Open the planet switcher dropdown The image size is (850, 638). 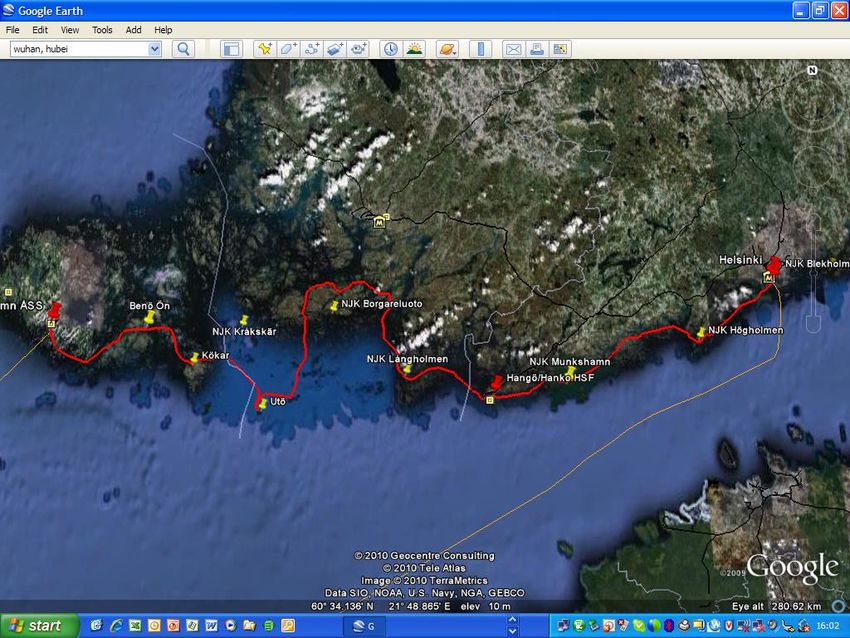tap(447, 49)
